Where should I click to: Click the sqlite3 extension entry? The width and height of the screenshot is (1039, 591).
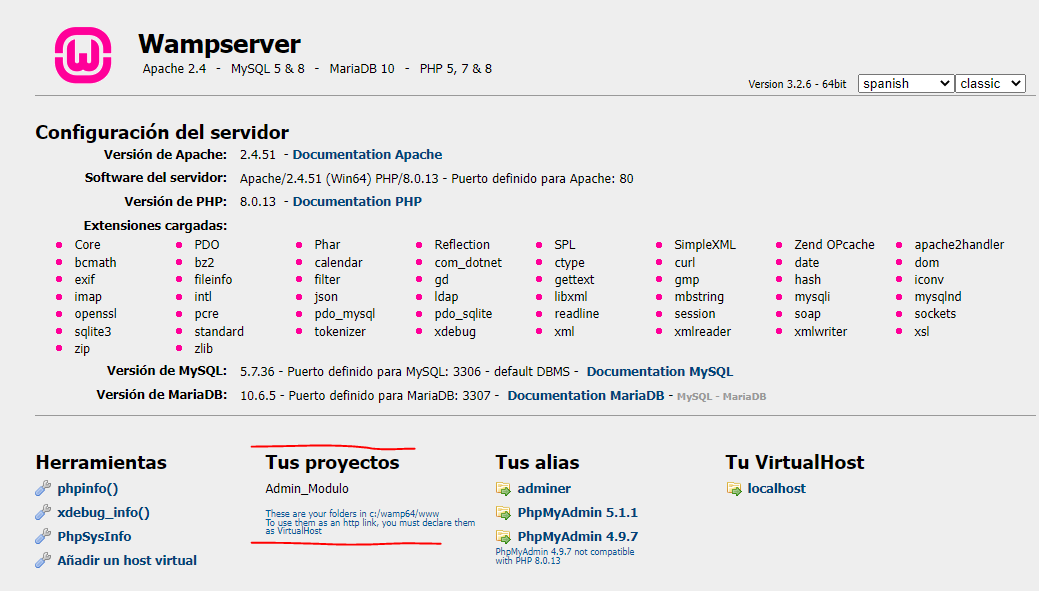coord(93,331)
